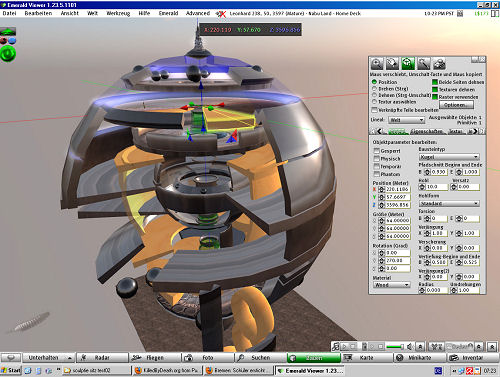The width and height of the screenshot is (500, 377).
Task: Click the Unterhalten chat button
Action: (x=44, y=358)
